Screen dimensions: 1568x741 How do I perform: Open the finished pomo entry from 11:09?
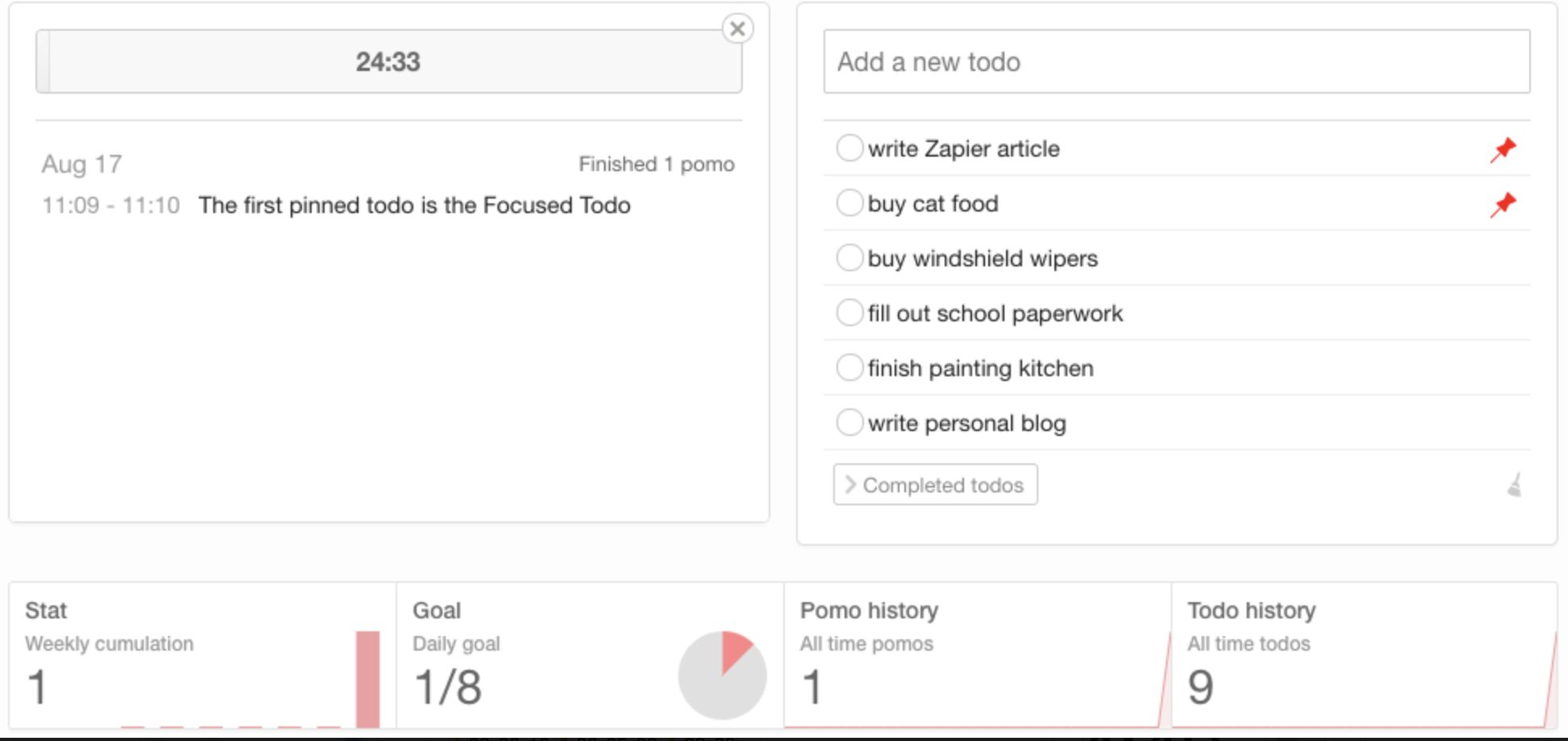(414, 206)
